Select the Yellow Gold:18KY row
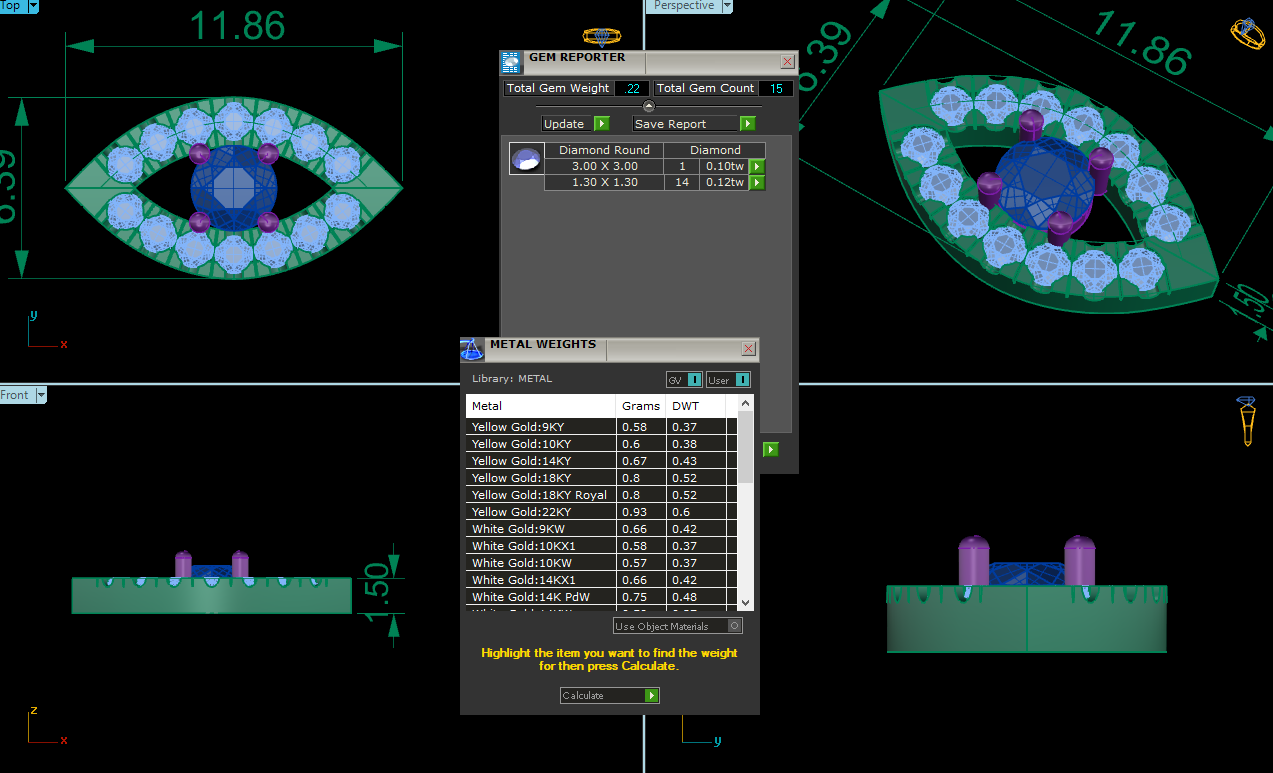This screenshot has height=773, width=1273. [540, 478]
